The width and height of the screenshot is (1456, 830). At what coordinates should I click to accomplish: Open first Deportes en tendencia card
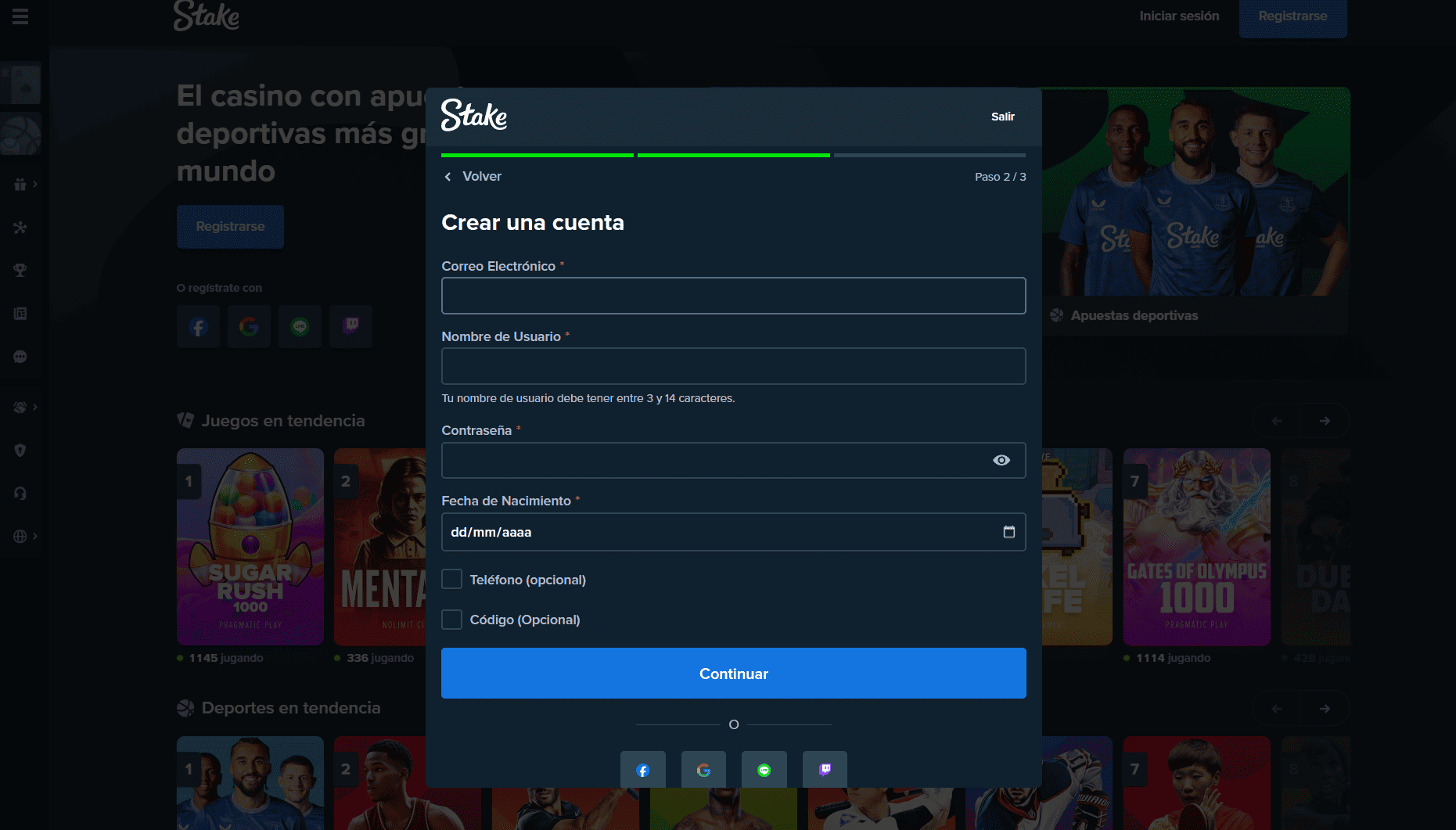[x=250, y=782]
